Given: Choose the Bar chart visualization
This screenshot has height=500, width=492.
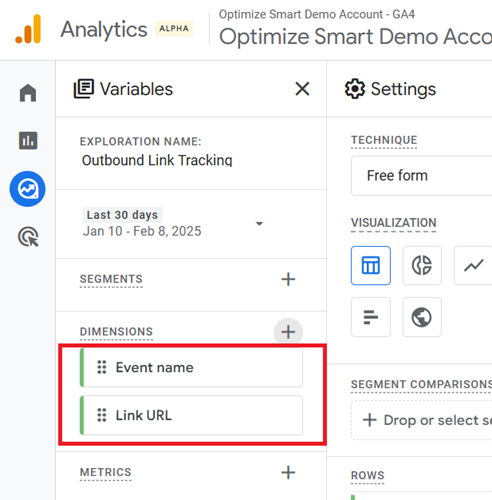Looking at the screenshot, I should pyautogui.click(x=371, y=317).
